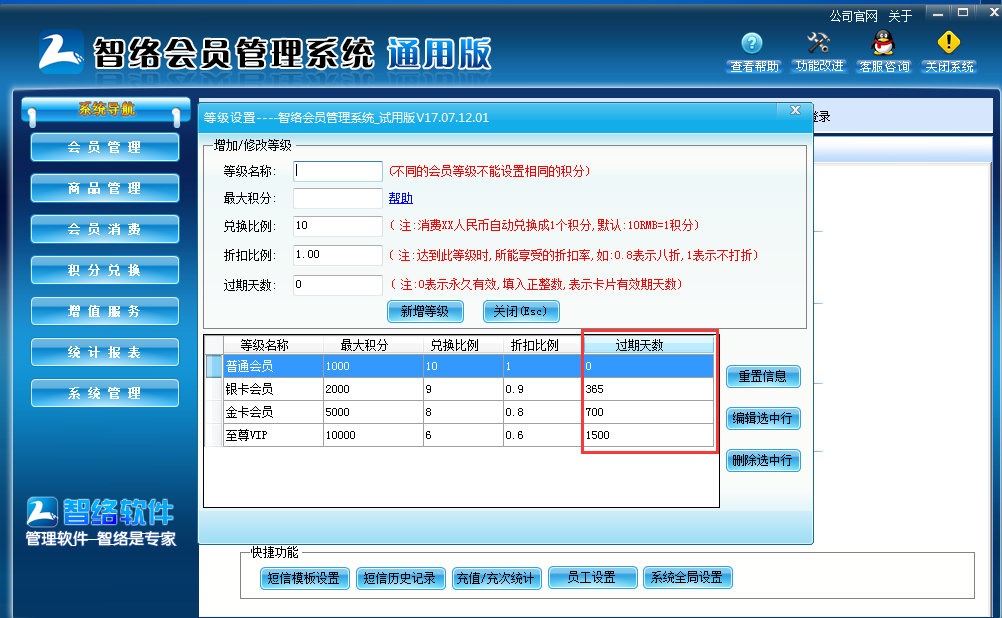
Task: Open the 会员管理 sidebar section
Action: (x=104, y=146)
